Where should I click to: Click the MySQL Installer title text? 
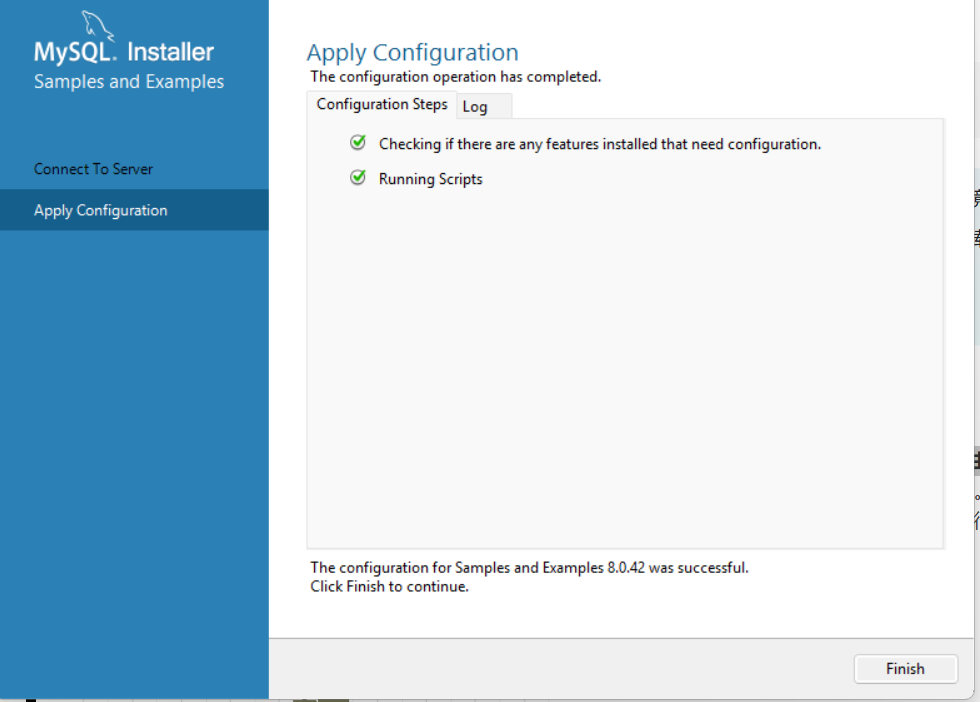coord(124,52)
